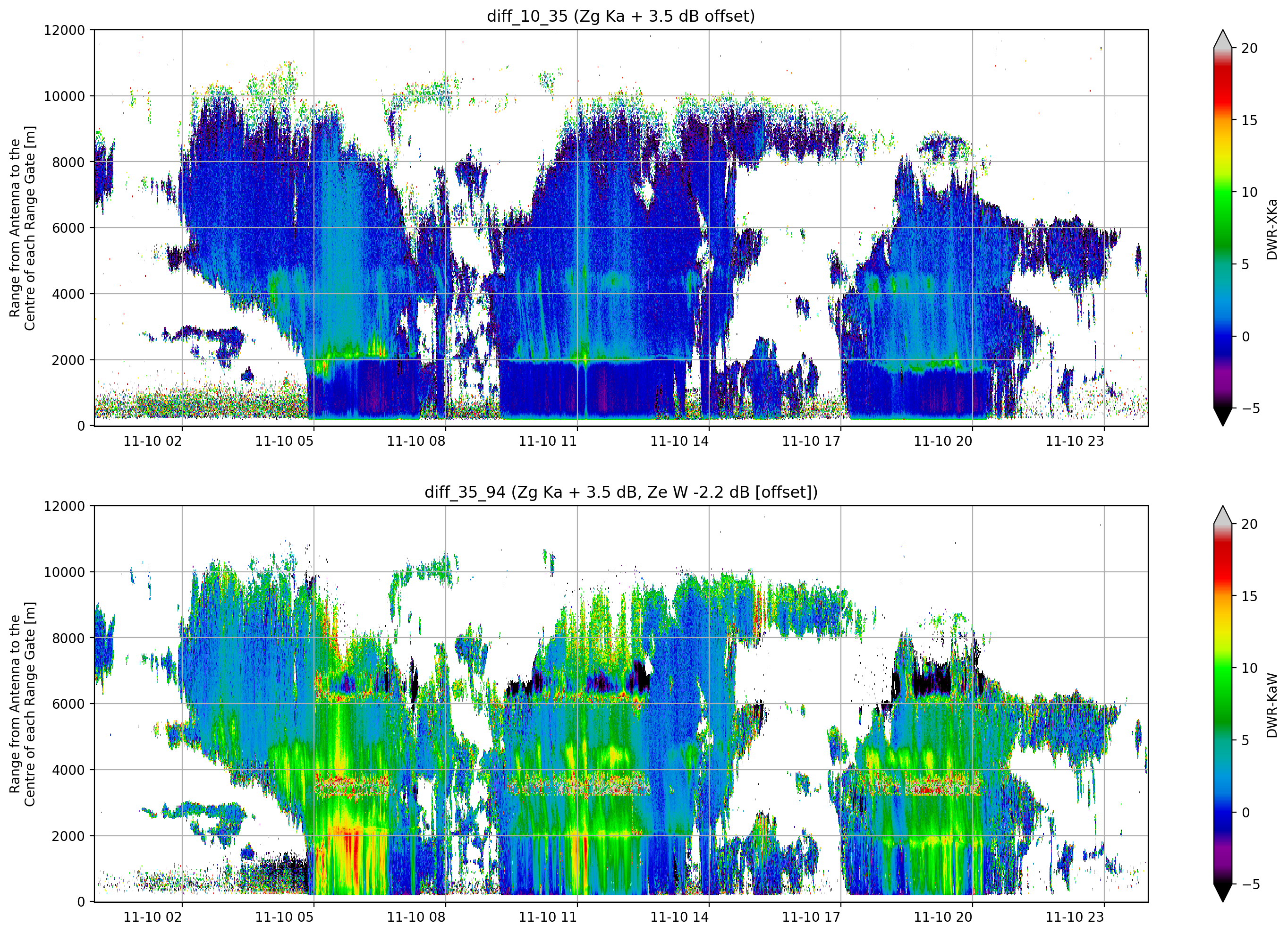
Task: Click the 11-10 14 tick in bottom plot
Action: (680, 917)
